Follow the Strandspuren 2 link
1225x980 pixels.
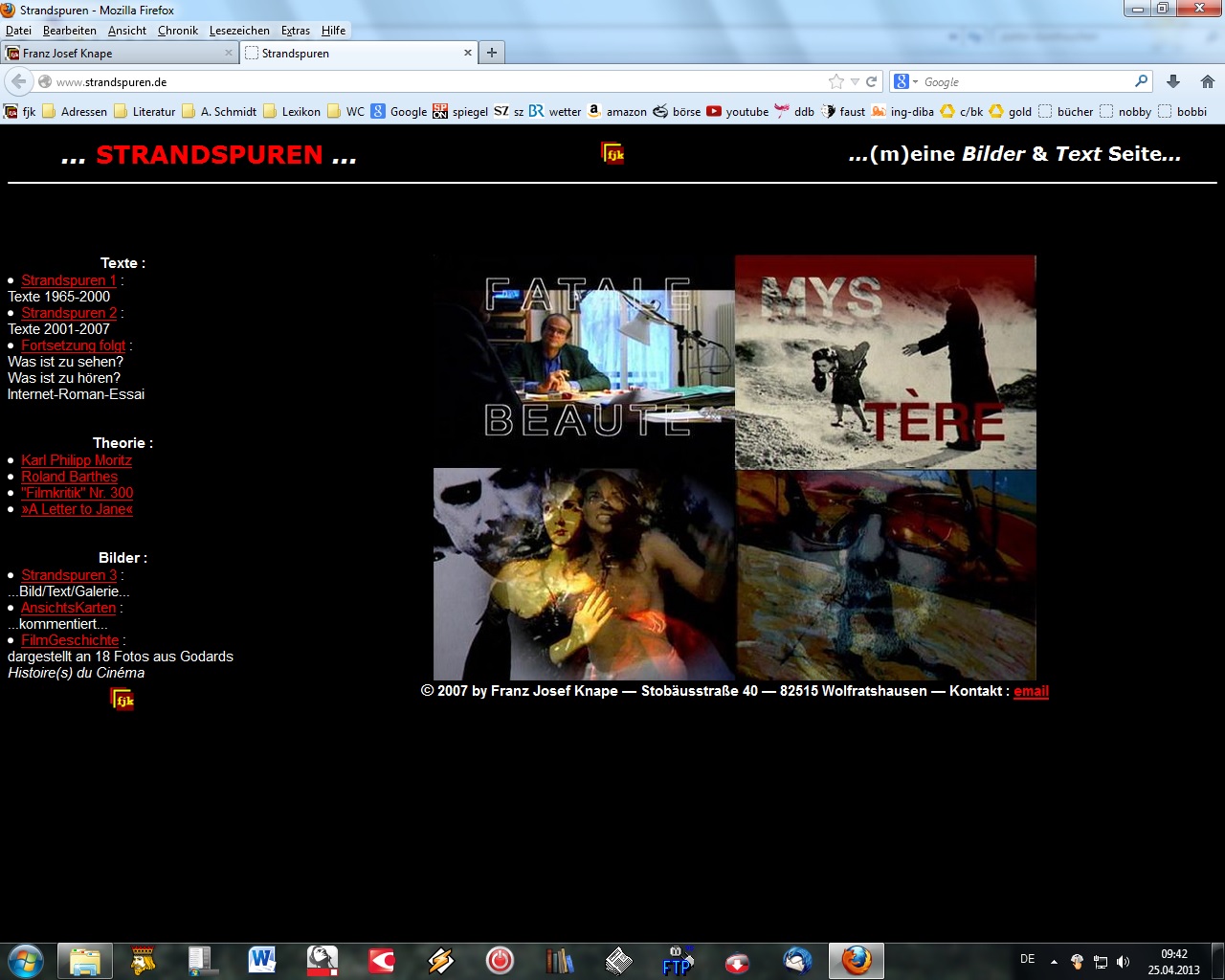[69, 313]
